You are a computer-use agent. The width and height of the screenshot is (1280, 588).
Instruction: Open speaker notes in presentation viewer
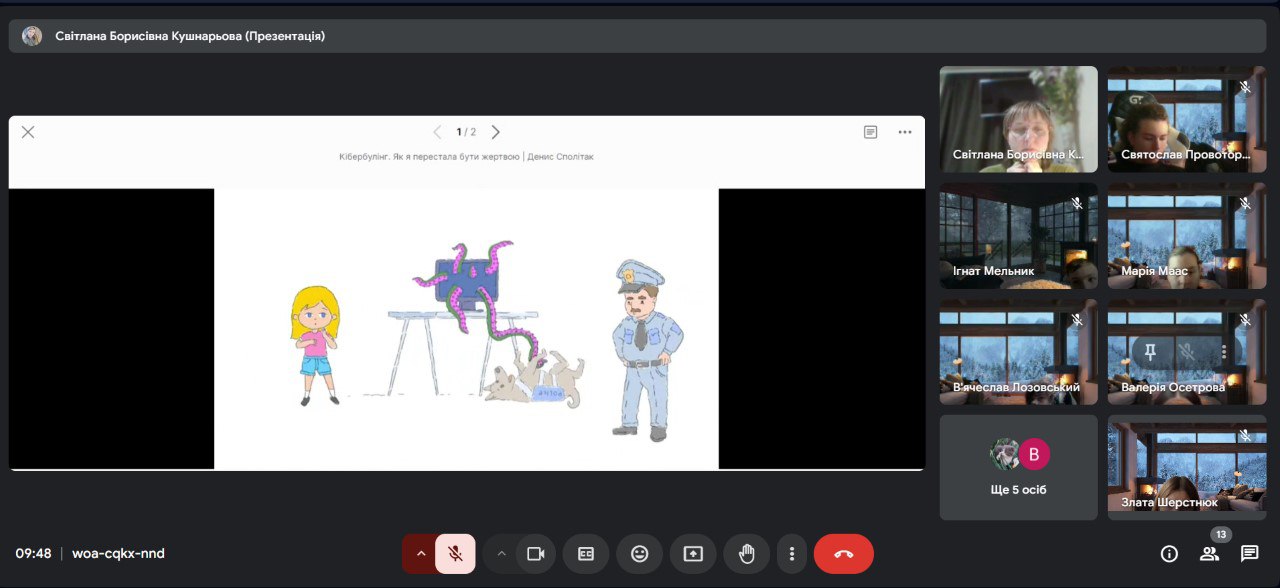pos(870,132)
